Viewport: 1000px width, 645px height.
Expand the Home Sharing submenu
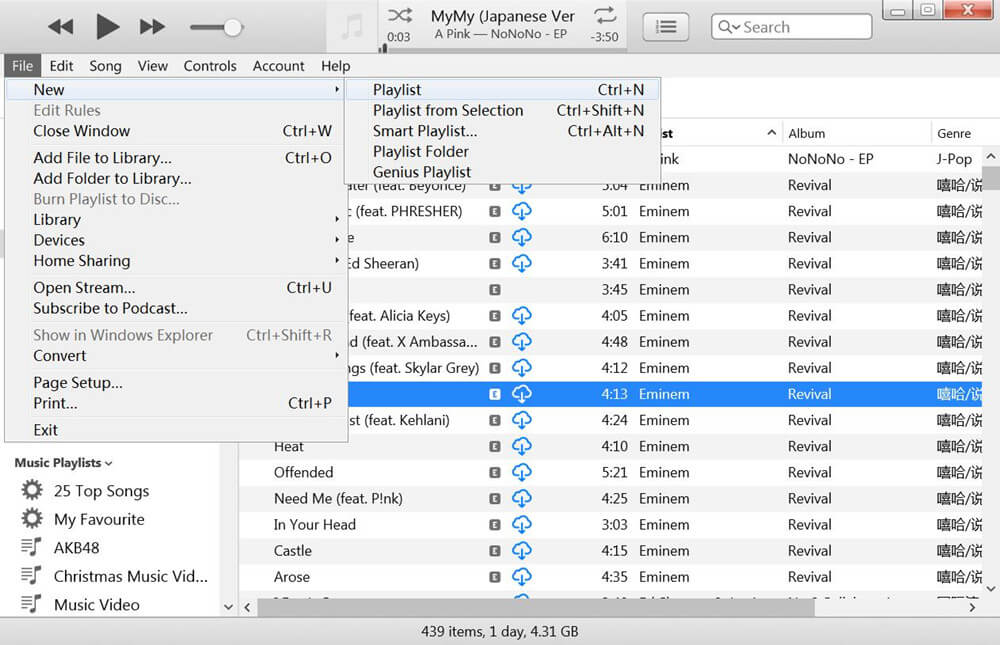pyautogui.click(x=176, y=260)
